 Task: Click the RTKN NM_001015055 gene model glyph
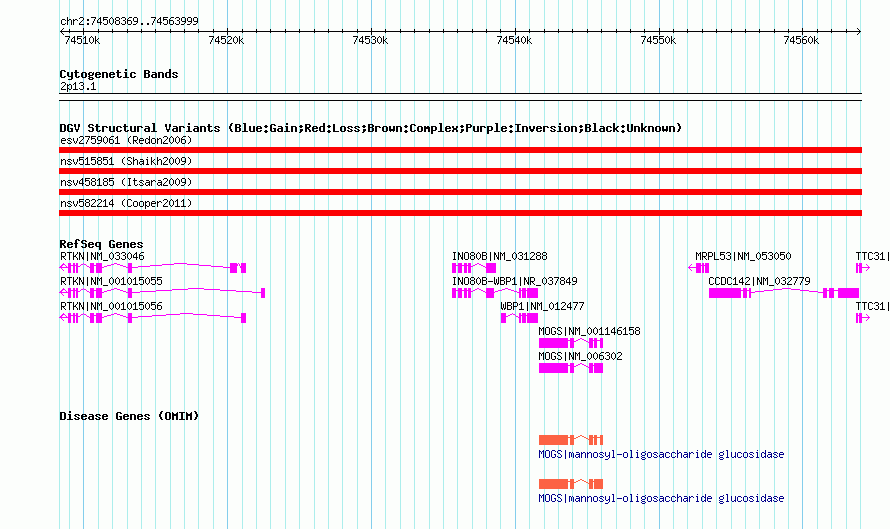(162, 293)
